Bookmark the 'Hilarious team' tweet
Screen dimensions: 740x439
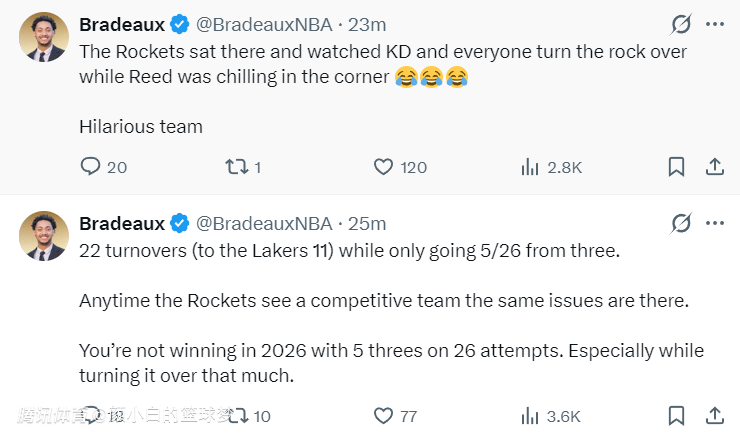pos(677,167)
